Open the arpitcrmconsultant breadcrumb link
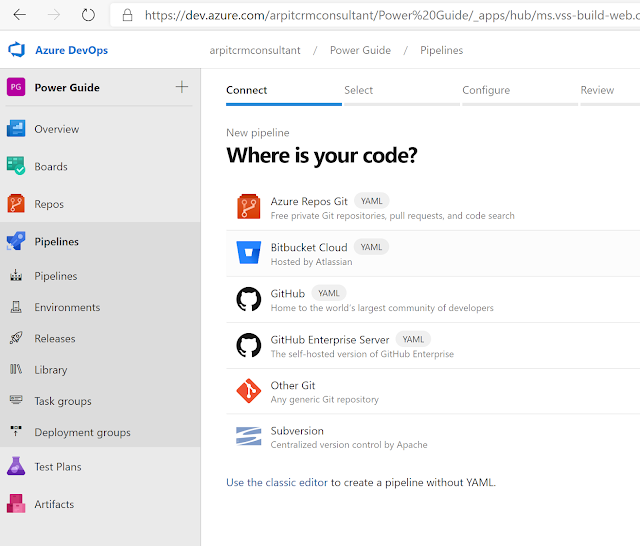This screenshot has height=546, width=640. [255, 50]
